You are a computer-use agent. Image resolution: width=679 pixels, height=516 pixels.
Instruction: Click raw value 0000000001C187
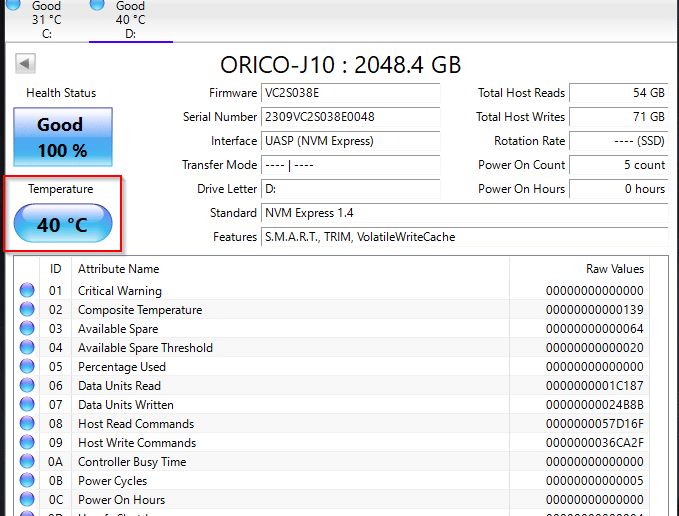click(595, 386)
